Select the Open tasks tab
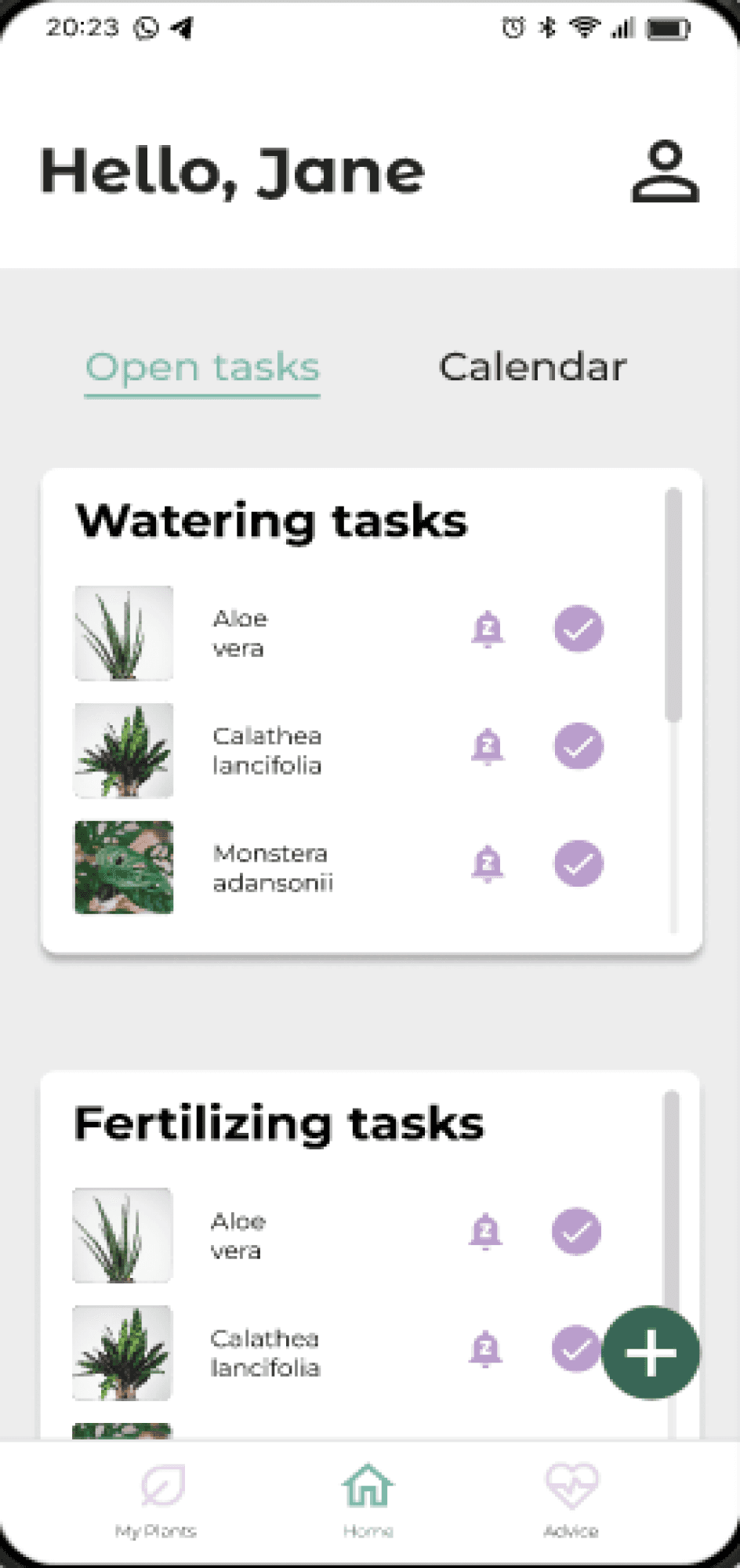Image resolution: width=740 pixels, height=1568 pixels. [x=202, y=370]
